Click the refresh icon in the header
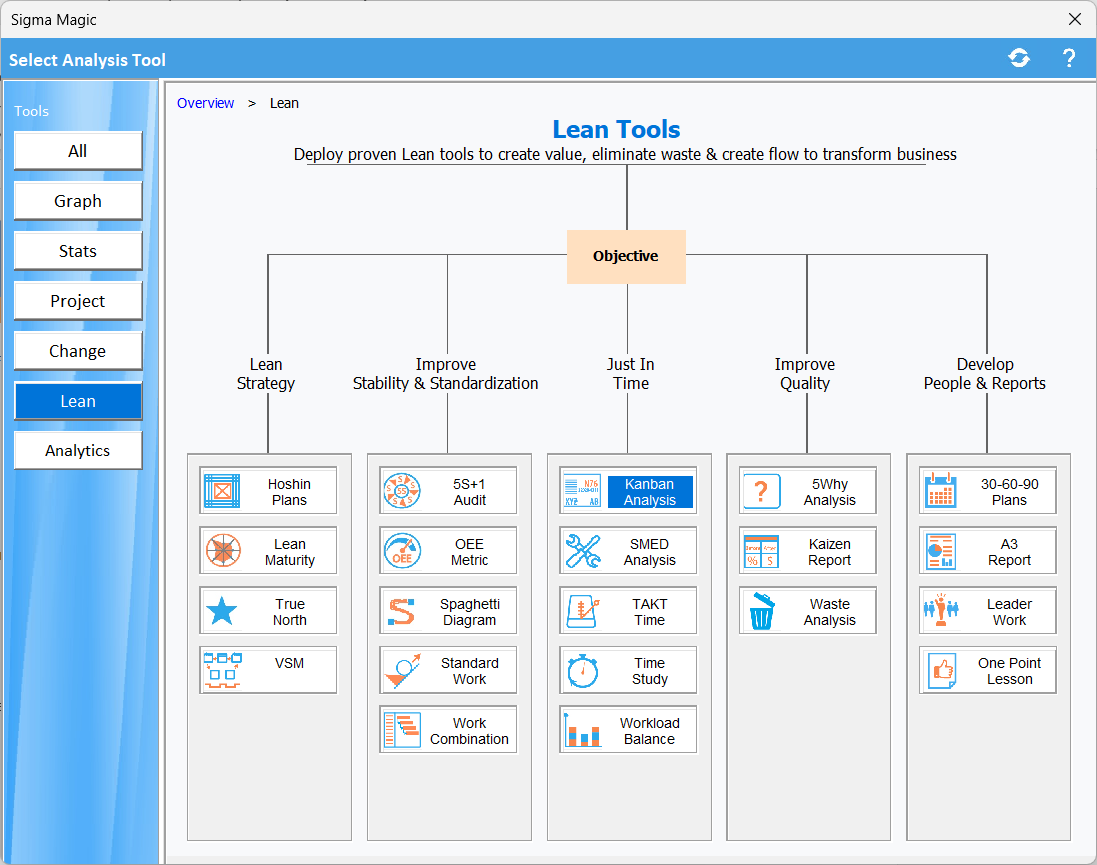The width and height of the screenshot is (1097, 865). pyautogui.click(x=1019, y=59)
